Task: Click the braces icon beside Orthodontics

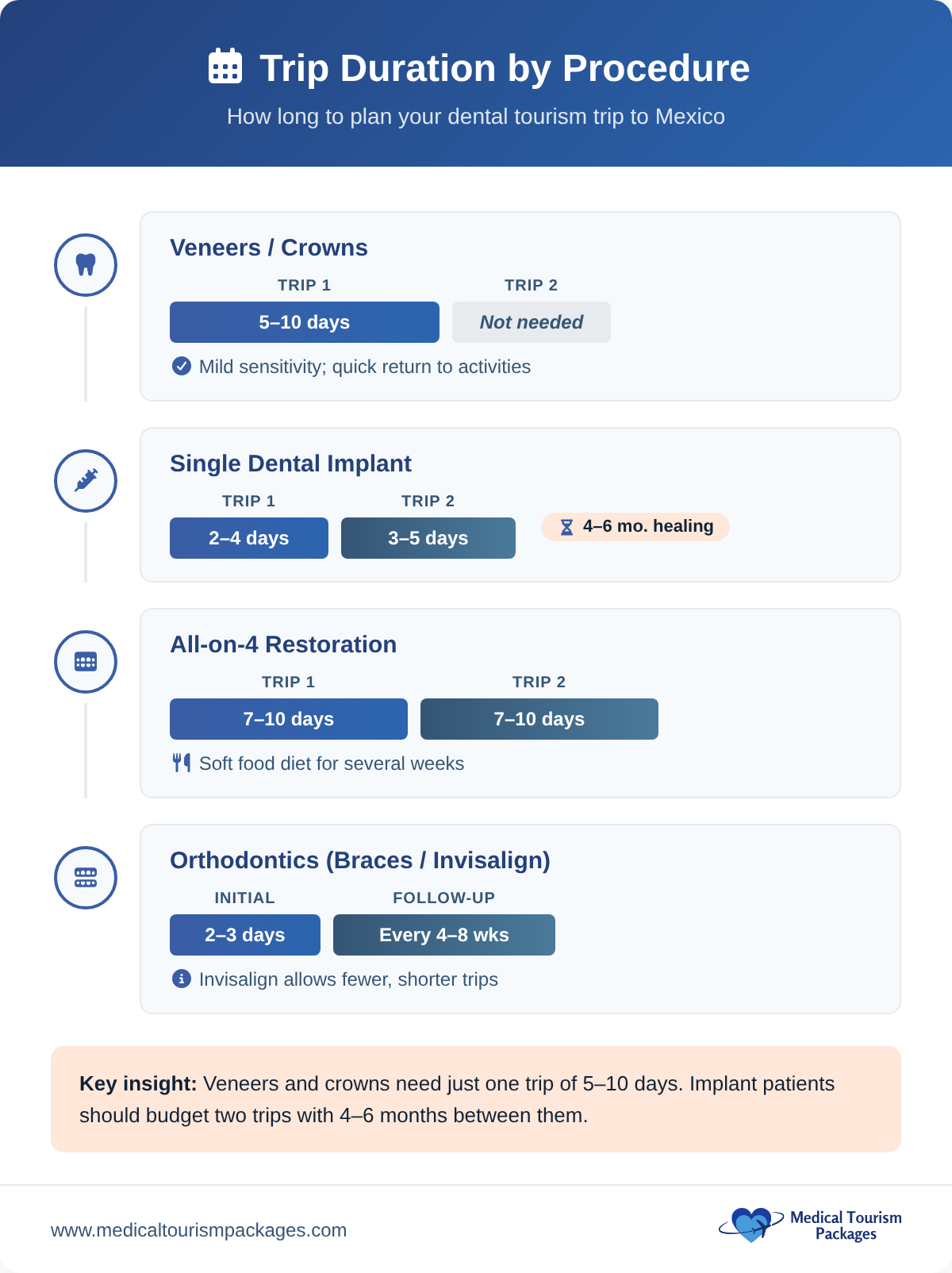Action: 86,878
